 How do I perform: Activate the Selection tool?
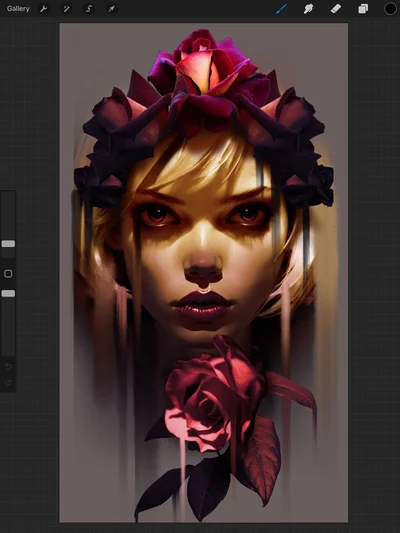(x=89, y=9)
